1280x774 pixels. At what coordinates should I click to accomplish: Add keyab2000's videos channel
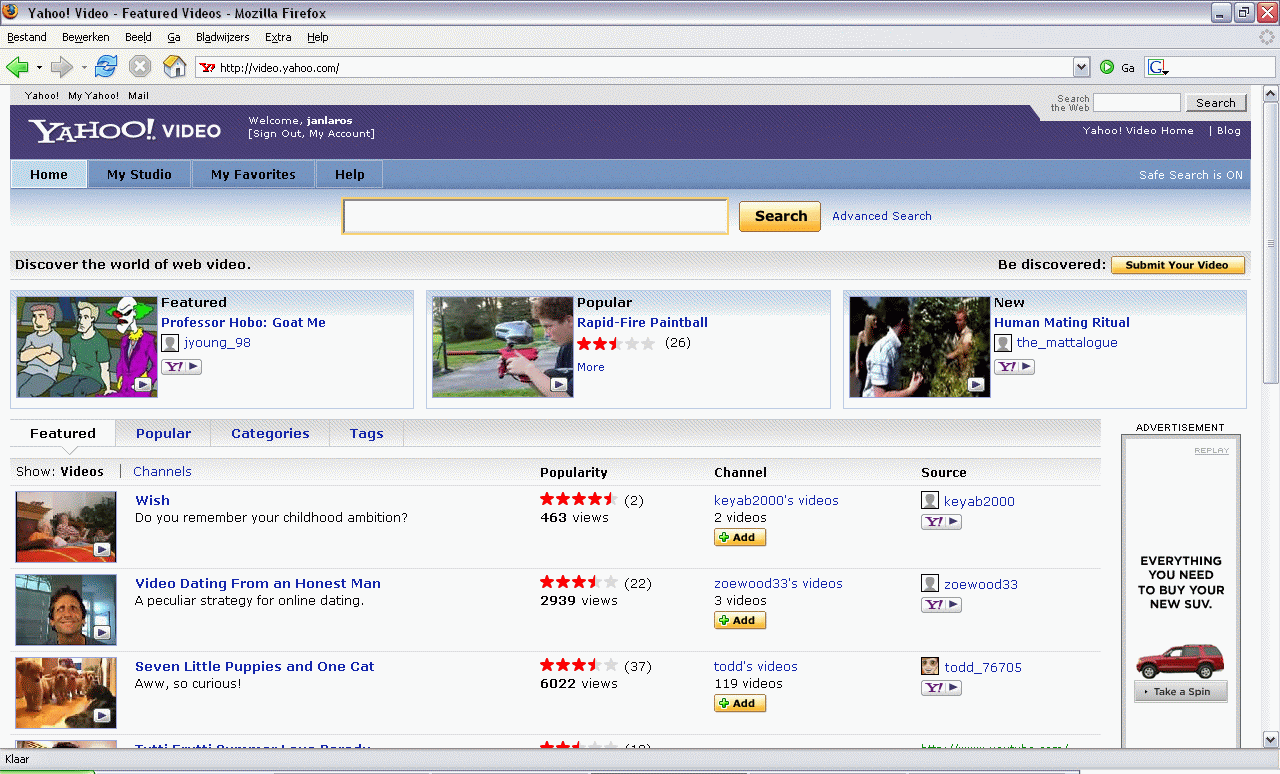(x=740, y=537)
